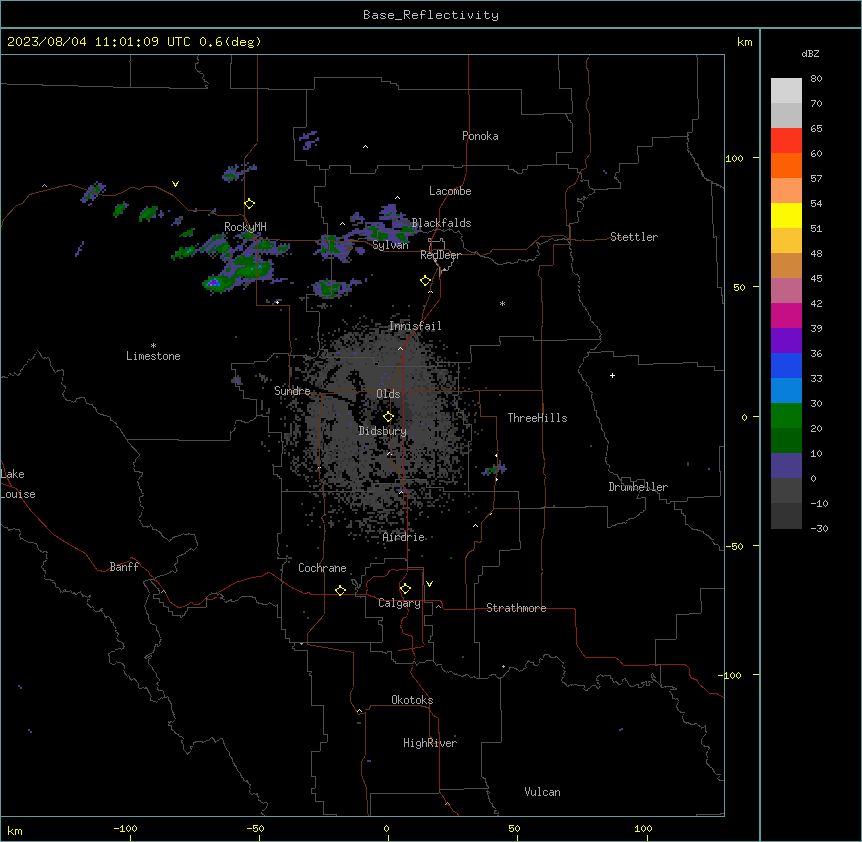Click the ThreeHills label
This screenshot has height=842, width=862.
pyautogui.click(x=537, y=418)
